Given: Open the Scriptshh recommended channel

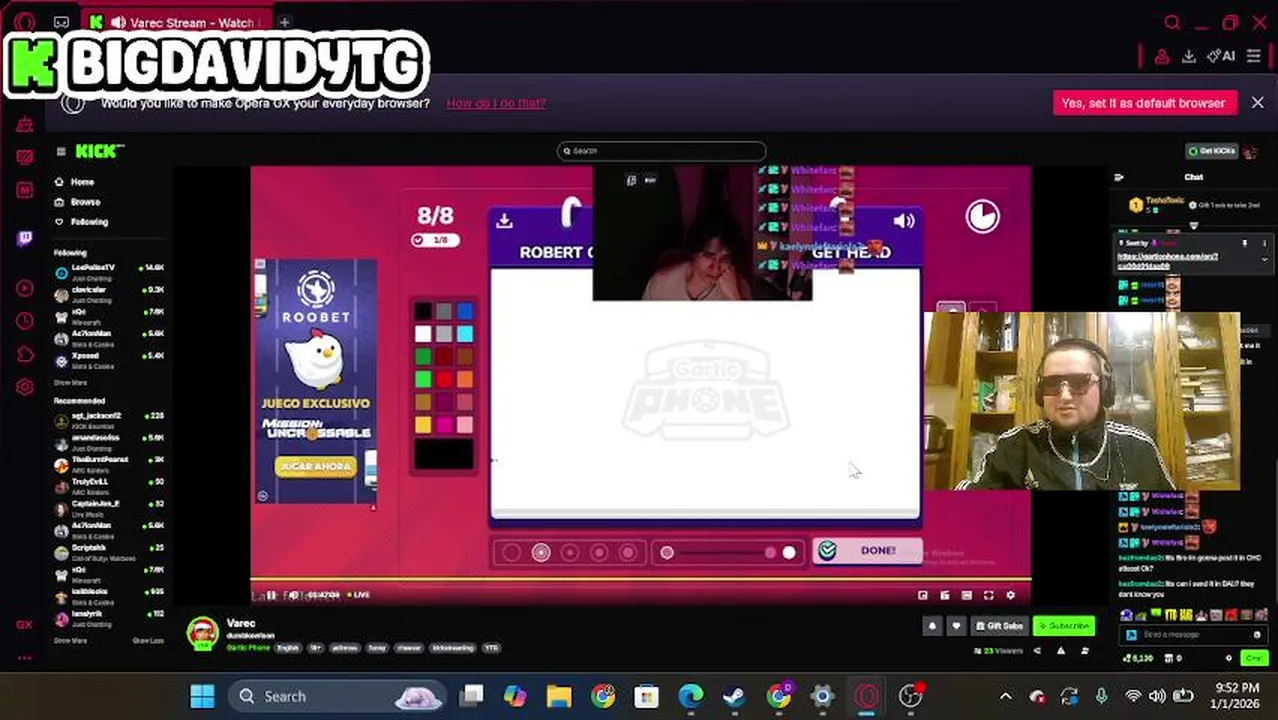Looking at the screenshot, I should (x=110, y=552).
